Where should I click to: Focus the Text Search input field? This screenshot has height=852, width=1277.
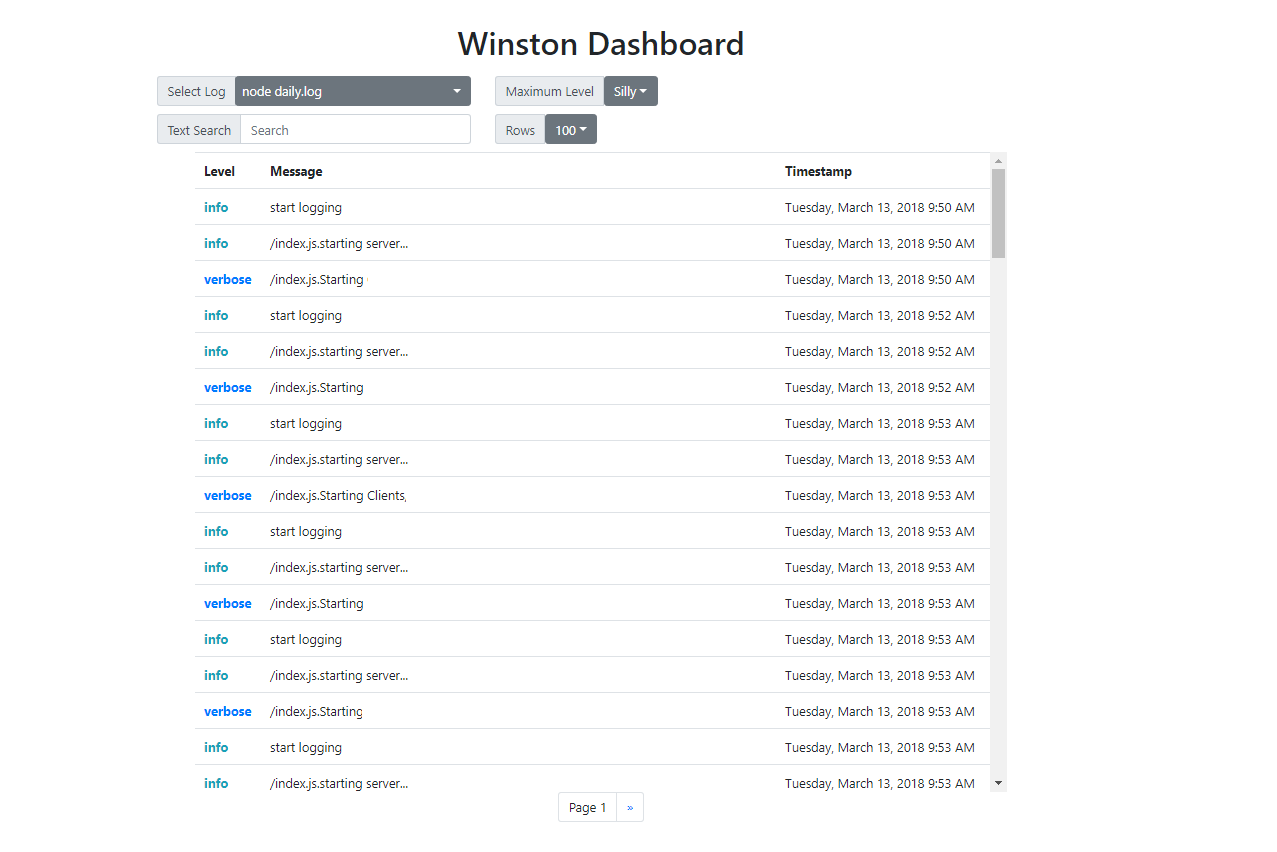coord(356,130)
